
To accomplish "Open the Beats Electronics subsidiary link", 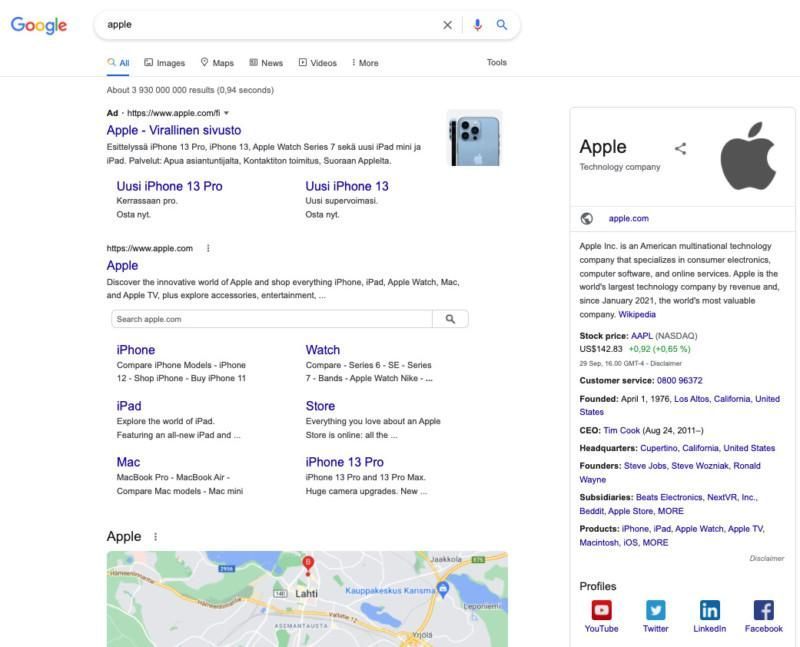I will [669, 497].
